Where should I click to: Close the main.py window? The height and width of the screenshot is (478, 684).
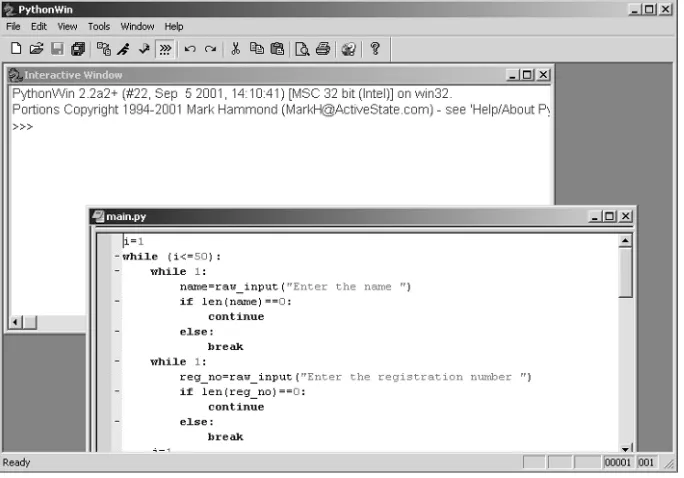coord(626,216)
